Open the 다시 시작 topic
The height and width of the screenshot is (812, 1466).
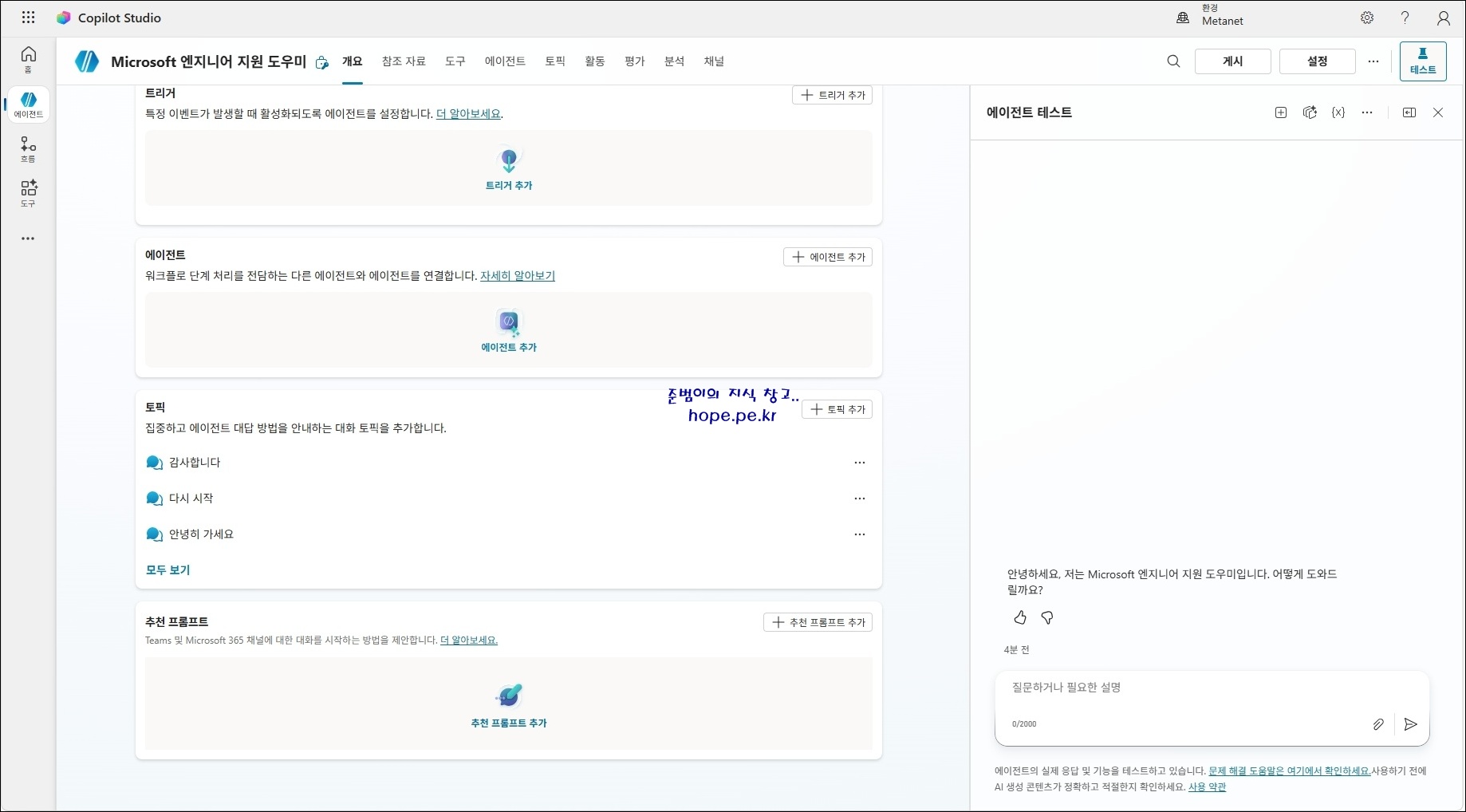(x=191, y=499)
